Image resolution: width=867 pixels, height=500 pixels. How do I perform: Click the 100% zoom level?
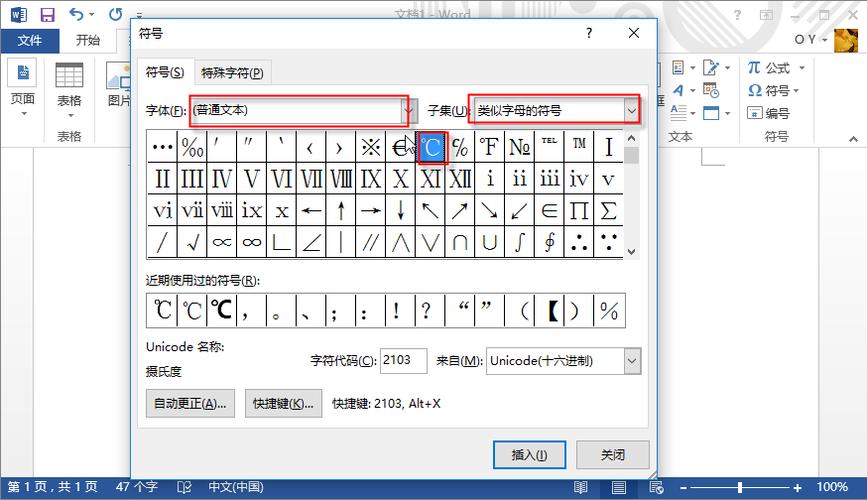tap(832, 487)
